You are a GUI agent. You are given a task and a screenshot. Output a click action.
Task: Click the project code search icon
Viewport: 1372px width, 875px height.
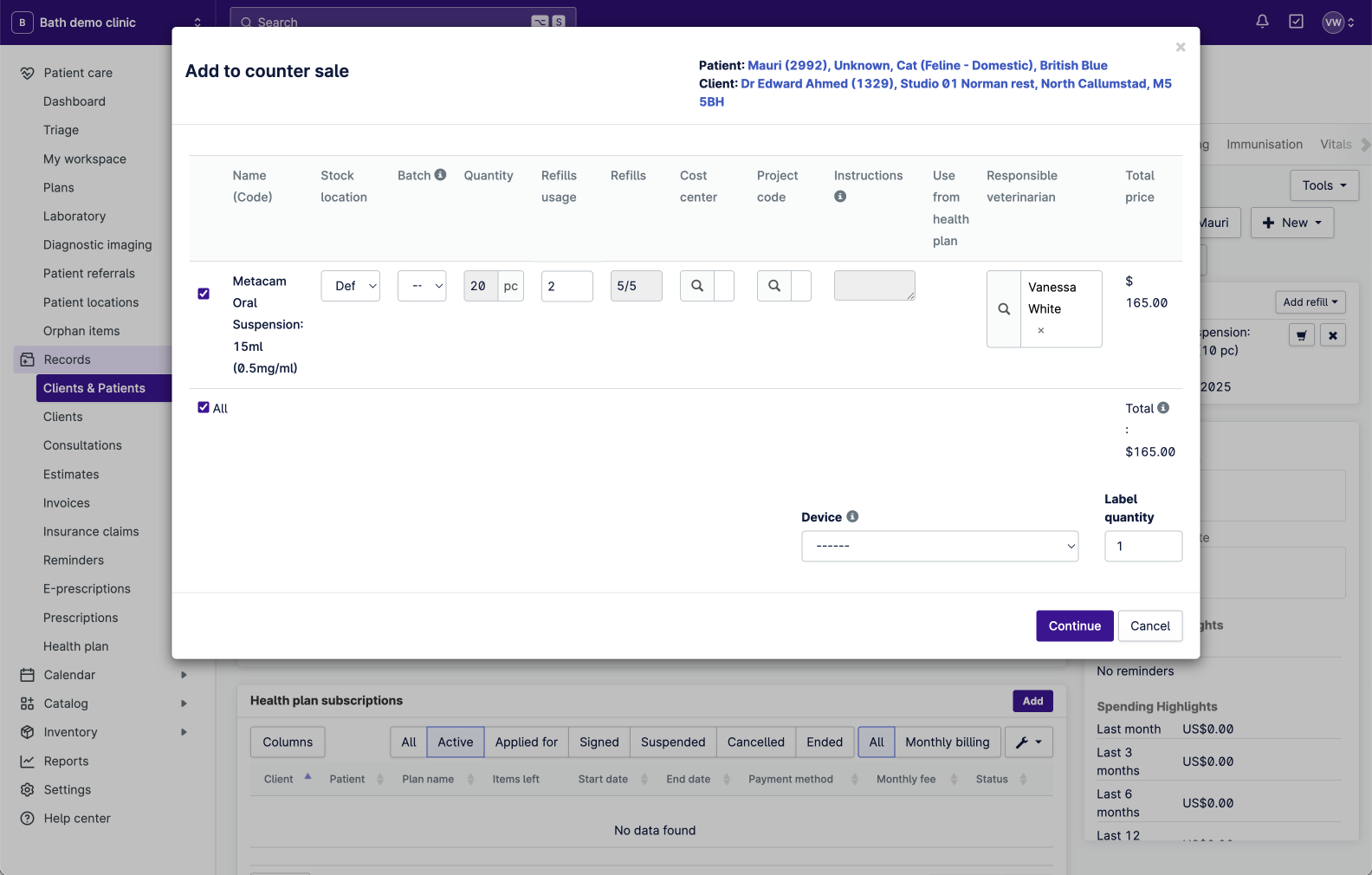(774, 286)
